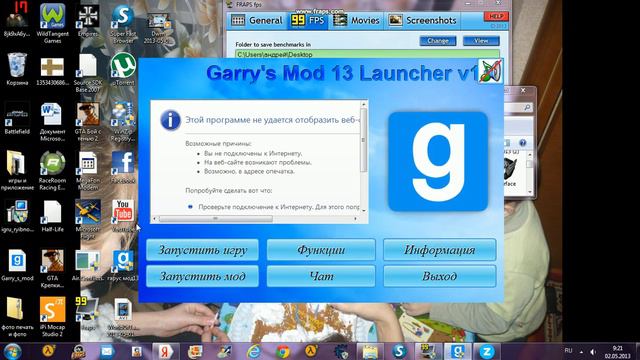Open the MegaFon Modem shortcut
Image resolution: width=640 pixels, height=360 pixels.
click(88, 171)
